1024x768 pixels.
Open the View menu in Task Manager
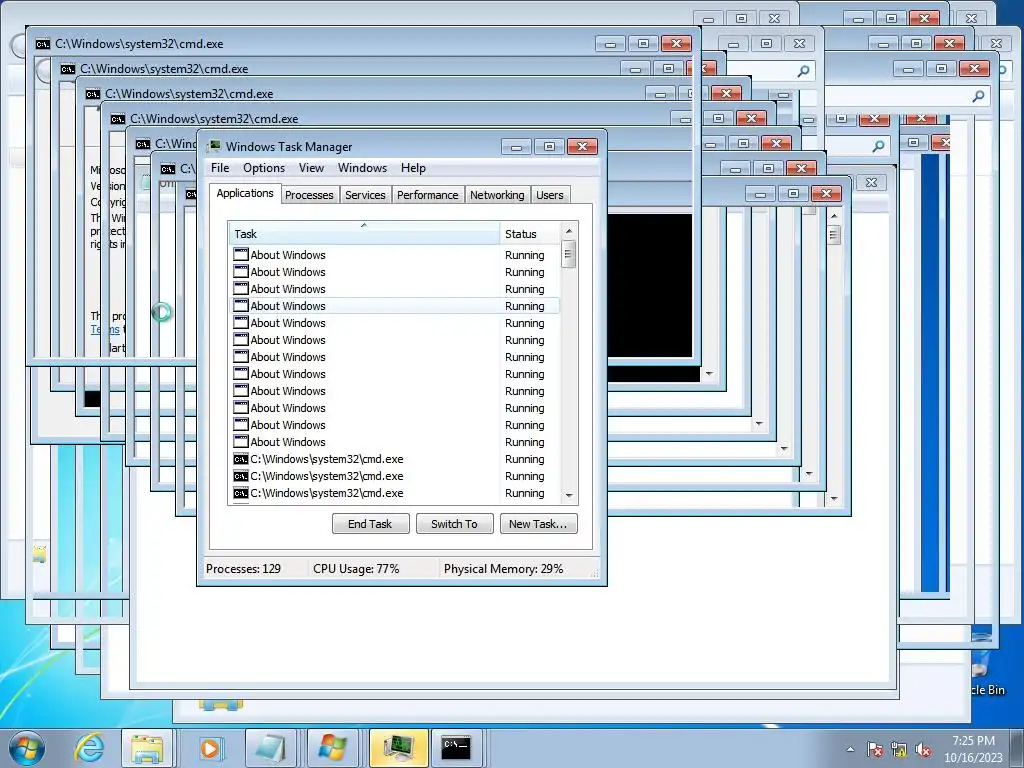pos(312,168)
